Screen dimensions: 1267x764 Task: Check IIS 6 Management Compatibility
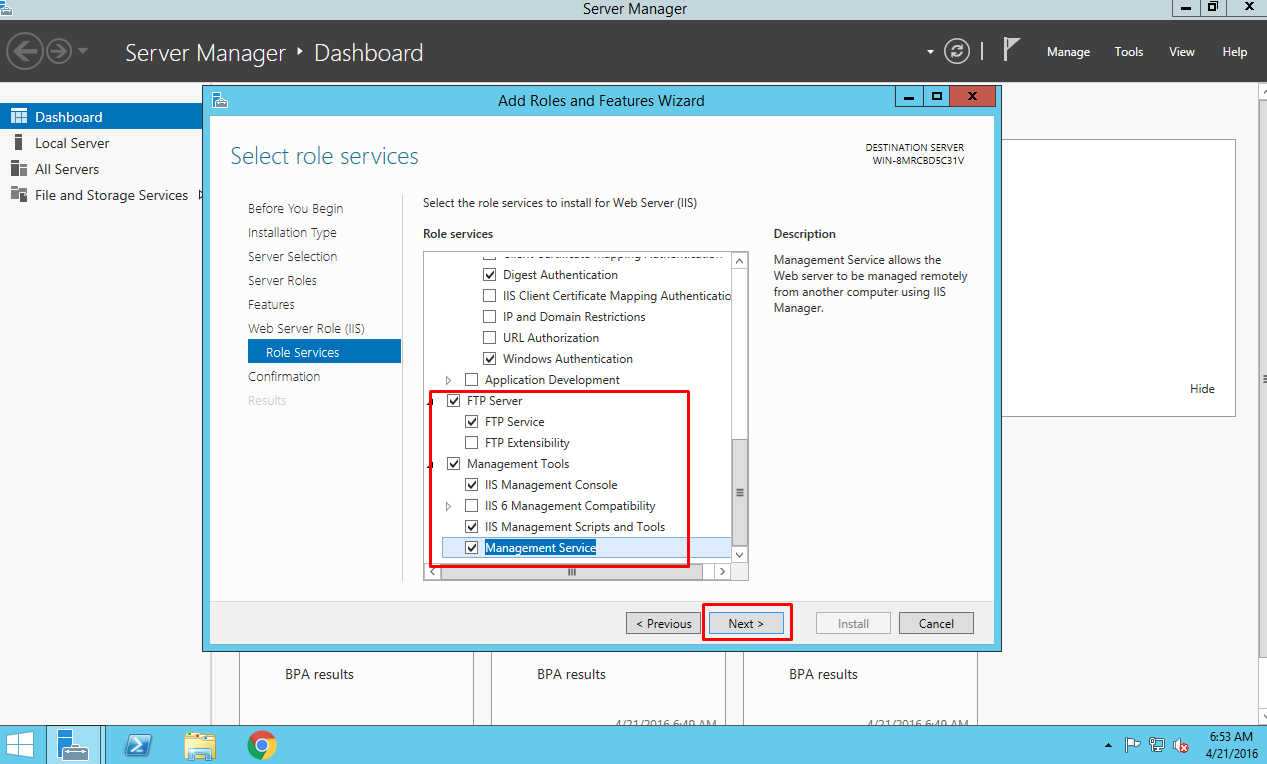click(x=472, y=506)
